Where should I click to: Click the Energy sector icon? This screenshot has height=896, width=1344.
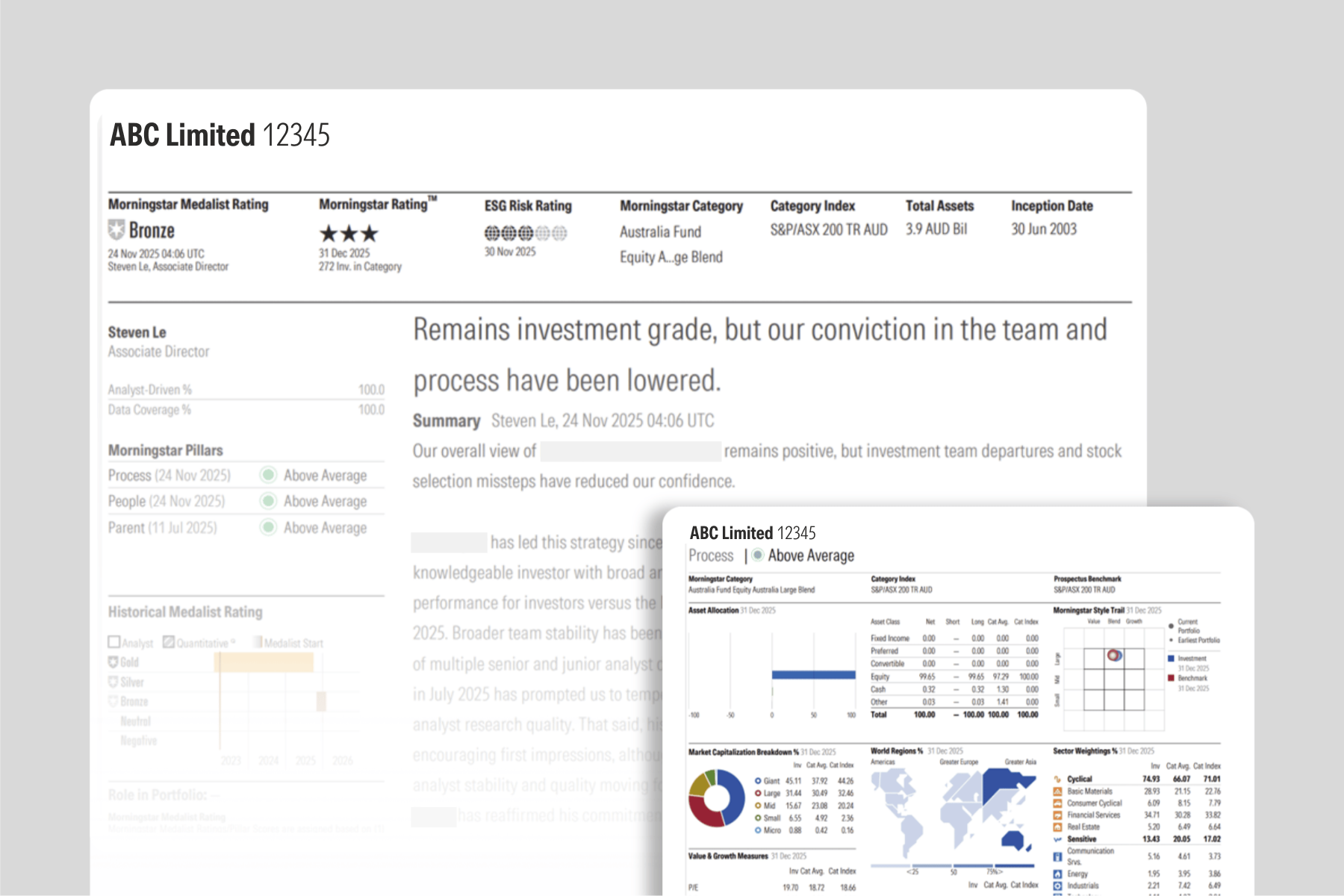tap(1057, 874)
